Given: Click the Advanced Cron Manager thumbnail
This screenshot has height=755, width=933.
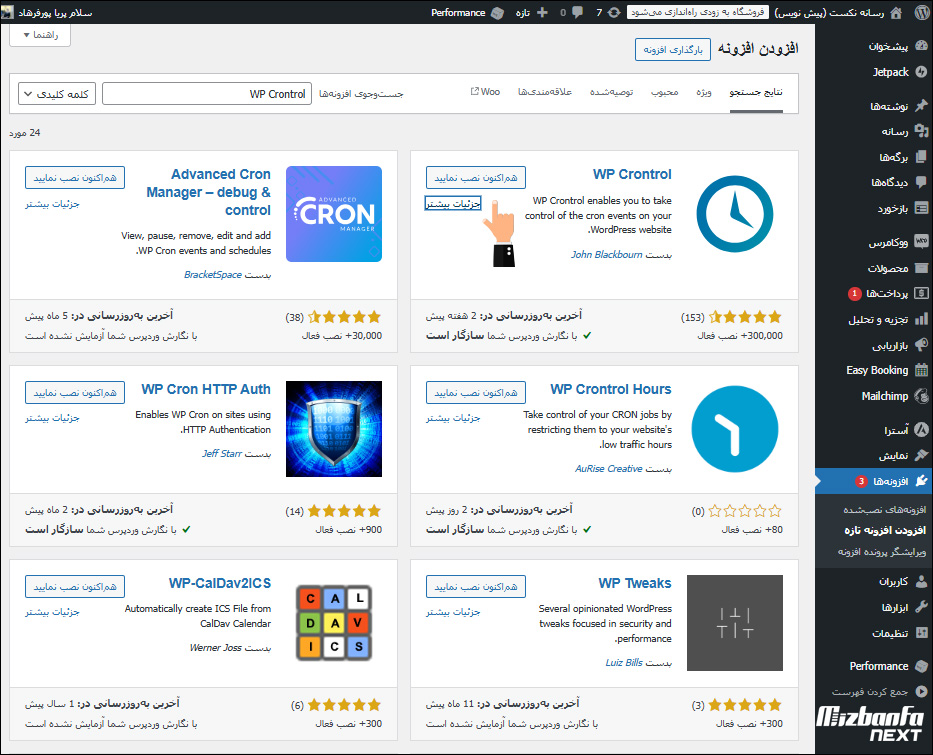Looking at the screenshot, I should coord(334,214).
